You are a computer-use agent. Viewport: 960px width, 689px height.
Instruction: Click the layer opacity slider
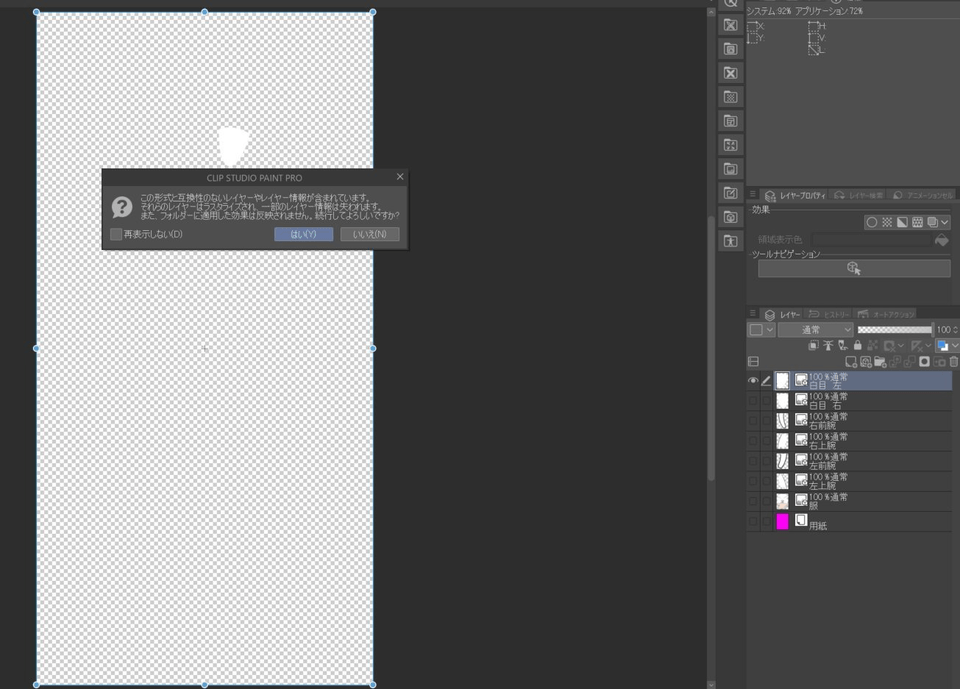894,330
